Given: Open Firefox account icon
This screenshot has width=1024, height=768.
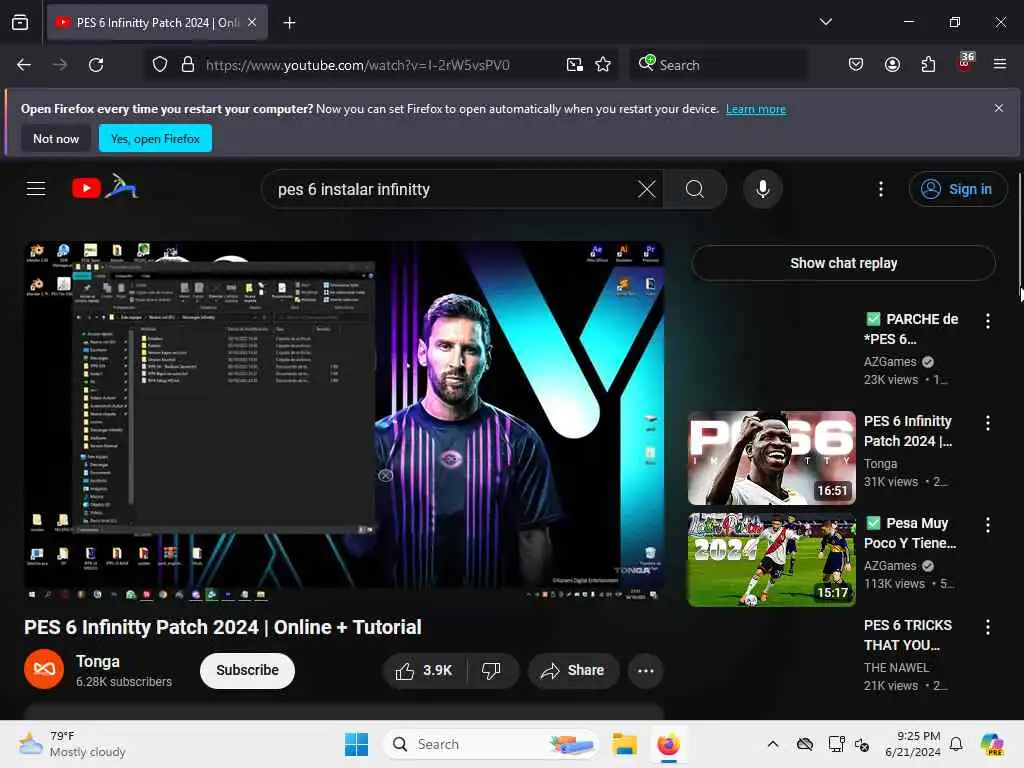Looking at the screenshot, I should point(892,64).
